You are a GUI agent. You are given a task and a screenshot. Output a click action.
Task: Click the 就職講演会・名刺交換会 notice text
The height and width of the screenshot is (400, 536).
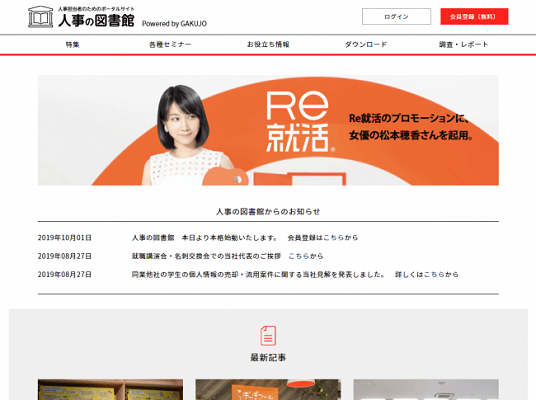point(206,256)
